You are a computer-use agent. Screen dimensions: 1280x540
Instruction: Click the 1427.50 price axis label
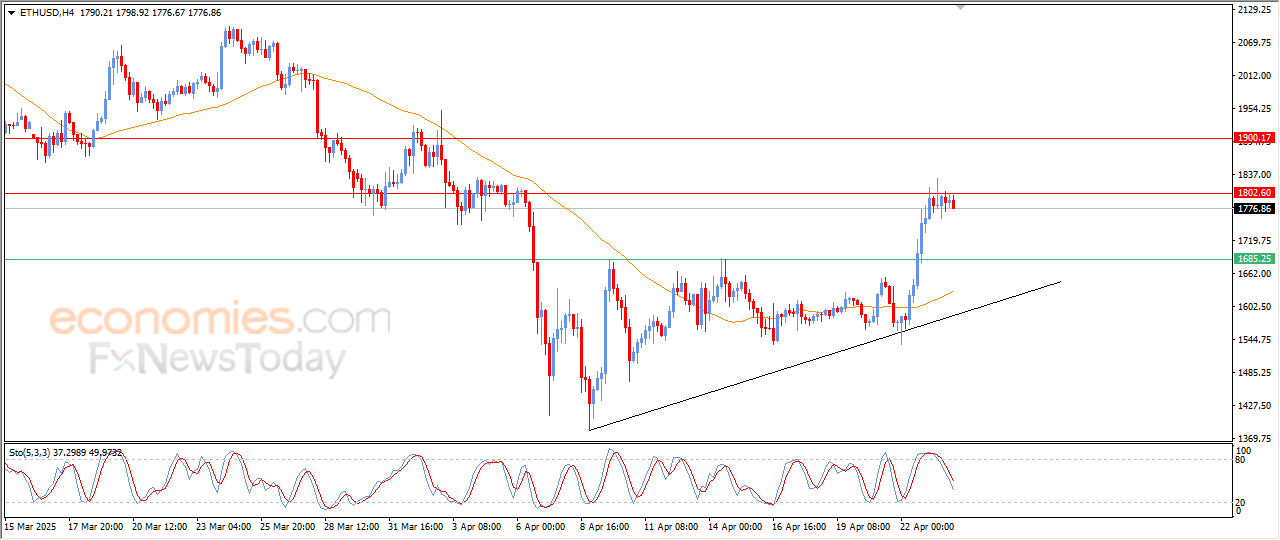coord(1253,406)
